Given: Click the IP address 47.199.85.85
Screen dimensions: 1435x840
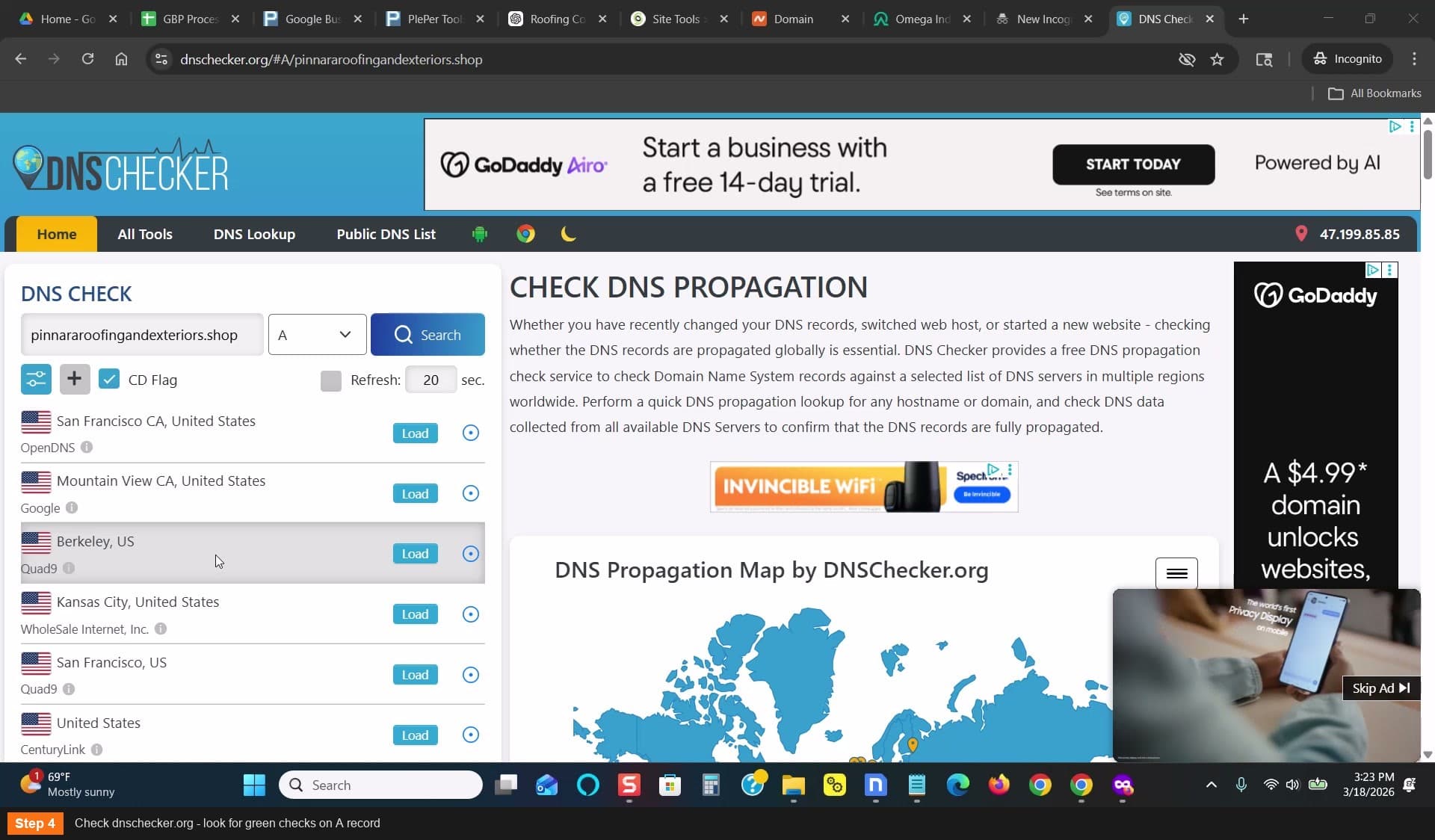Looking at the screenshot, I should pyautogui.click(x=1360, y=234).
